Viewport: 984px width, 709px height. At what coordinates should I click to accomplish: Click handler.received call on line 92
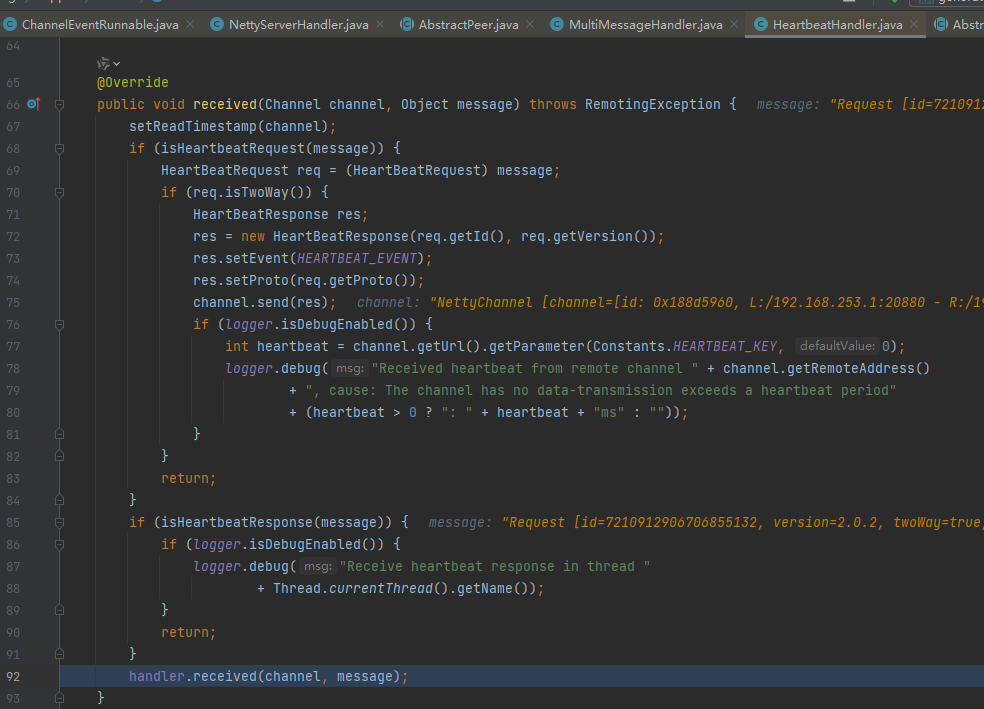pos(269,676)
